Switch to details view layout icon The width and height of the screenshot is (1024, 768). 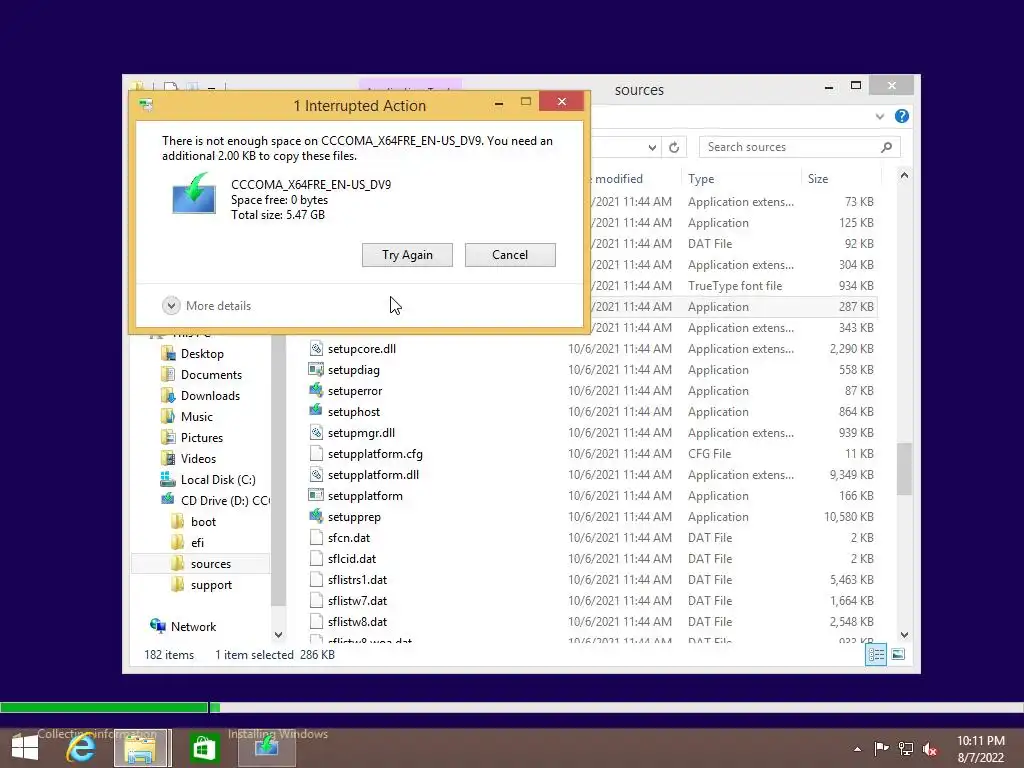coord(876,654)
